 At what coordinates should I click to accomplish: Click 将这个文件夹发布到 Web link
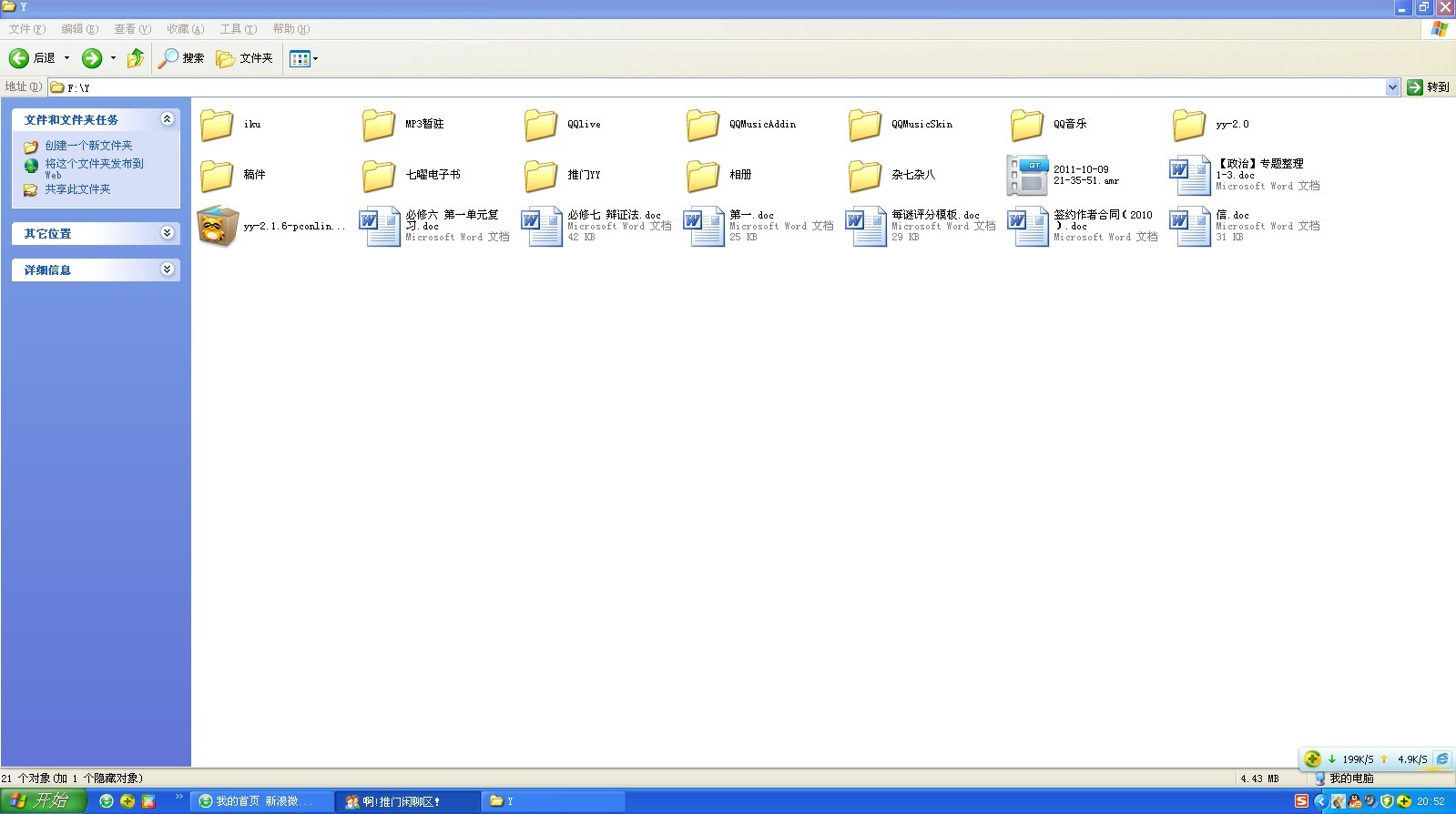point(94,168)
